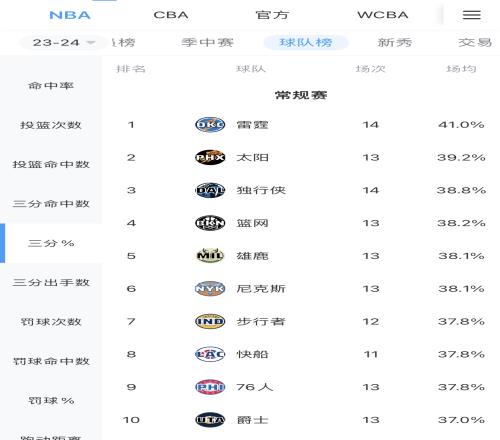
Task: Tap the Thunder OKC team logo
Action: (x=210, y=125)
